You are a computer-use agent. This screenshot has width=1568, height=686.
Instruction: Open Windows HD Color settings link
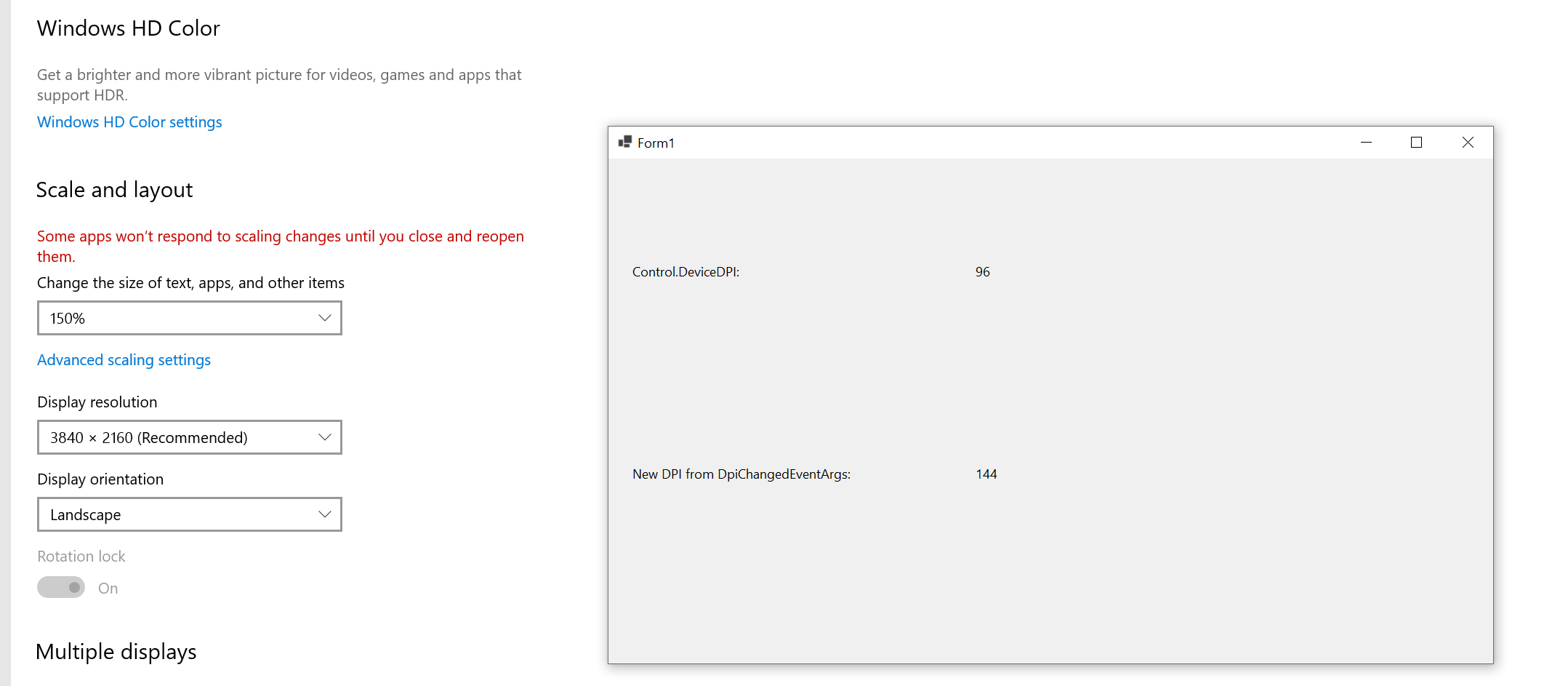click(129, 122)
